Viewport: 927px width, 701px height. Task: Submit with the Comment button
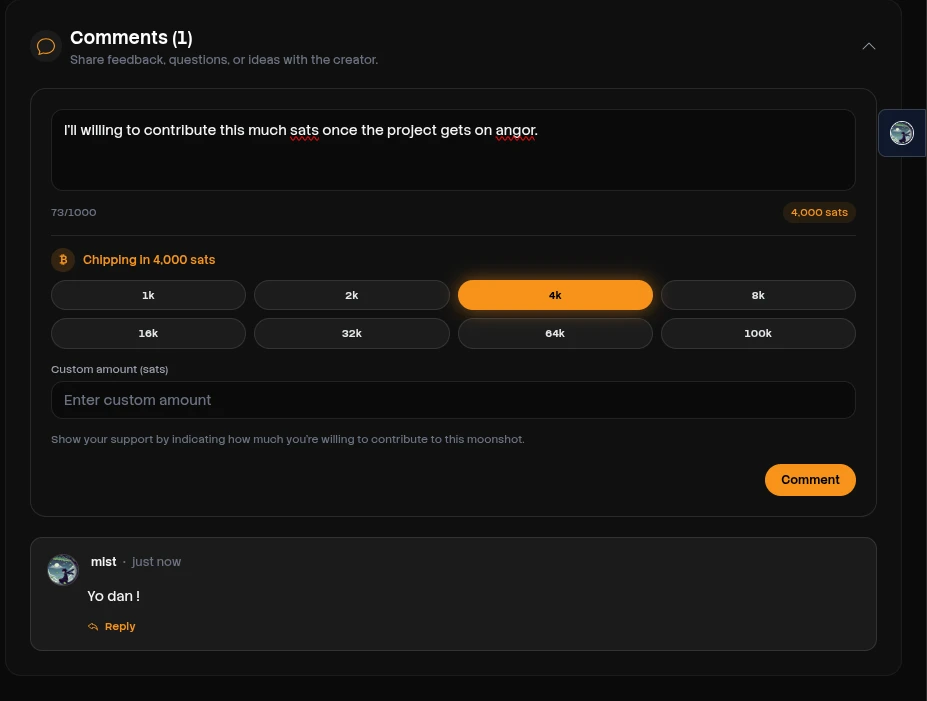click(810, 480)
